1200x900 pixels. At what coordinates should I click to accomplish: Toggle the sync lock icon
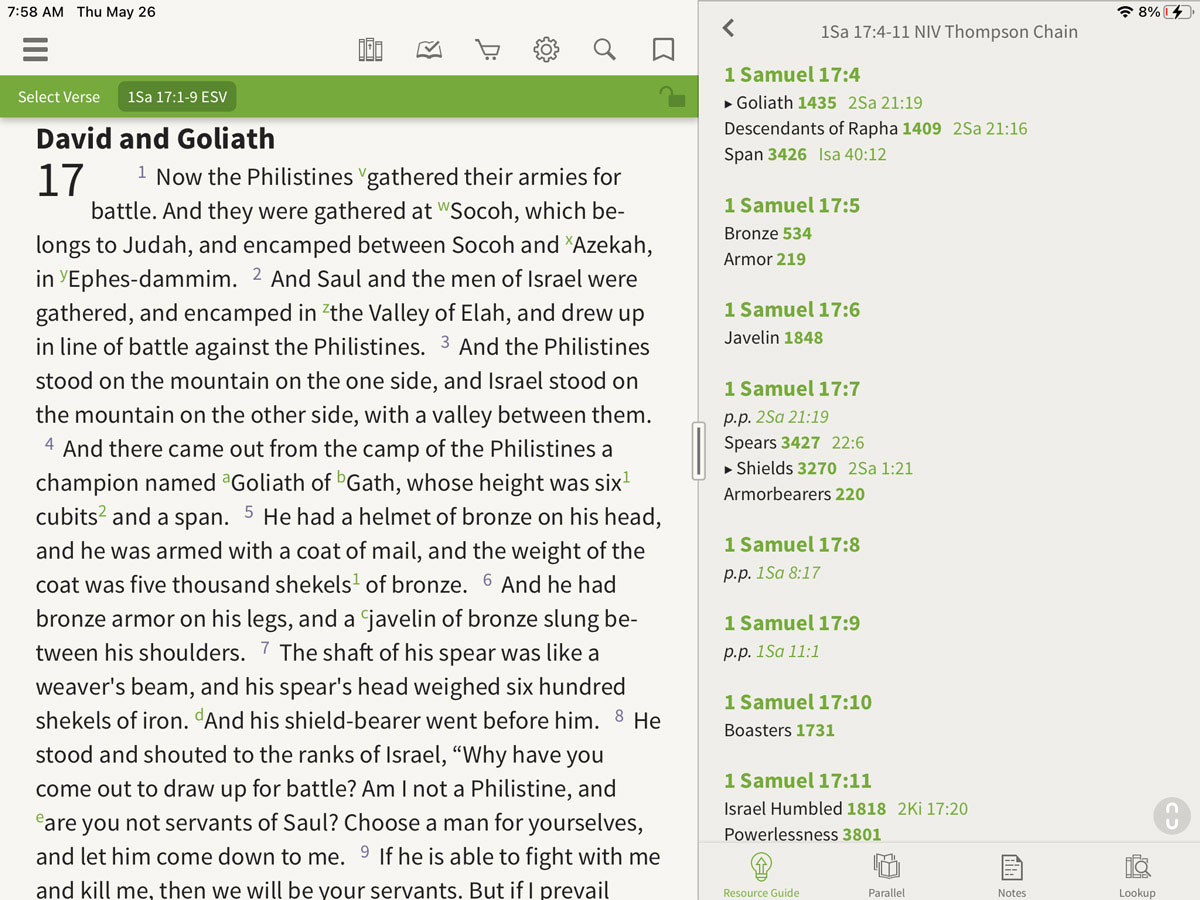pyautogui.click(x=672, y=97)
